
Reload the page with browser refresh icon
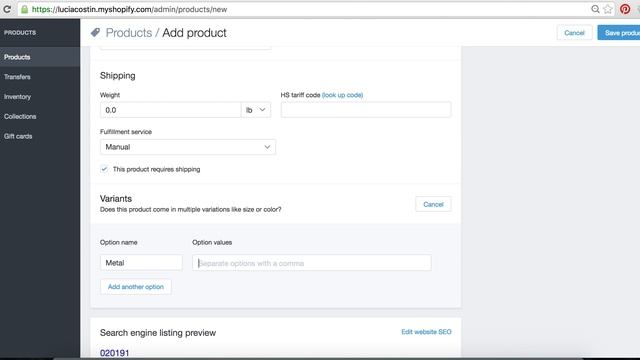[7, 9]
